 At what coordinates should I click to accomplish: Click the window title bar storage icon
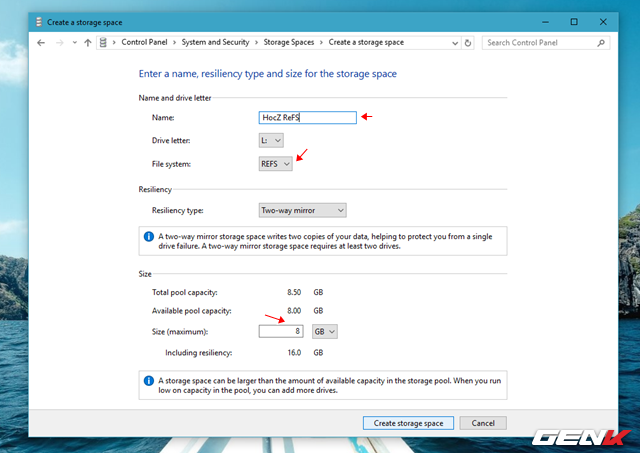(x=39, y=22)
